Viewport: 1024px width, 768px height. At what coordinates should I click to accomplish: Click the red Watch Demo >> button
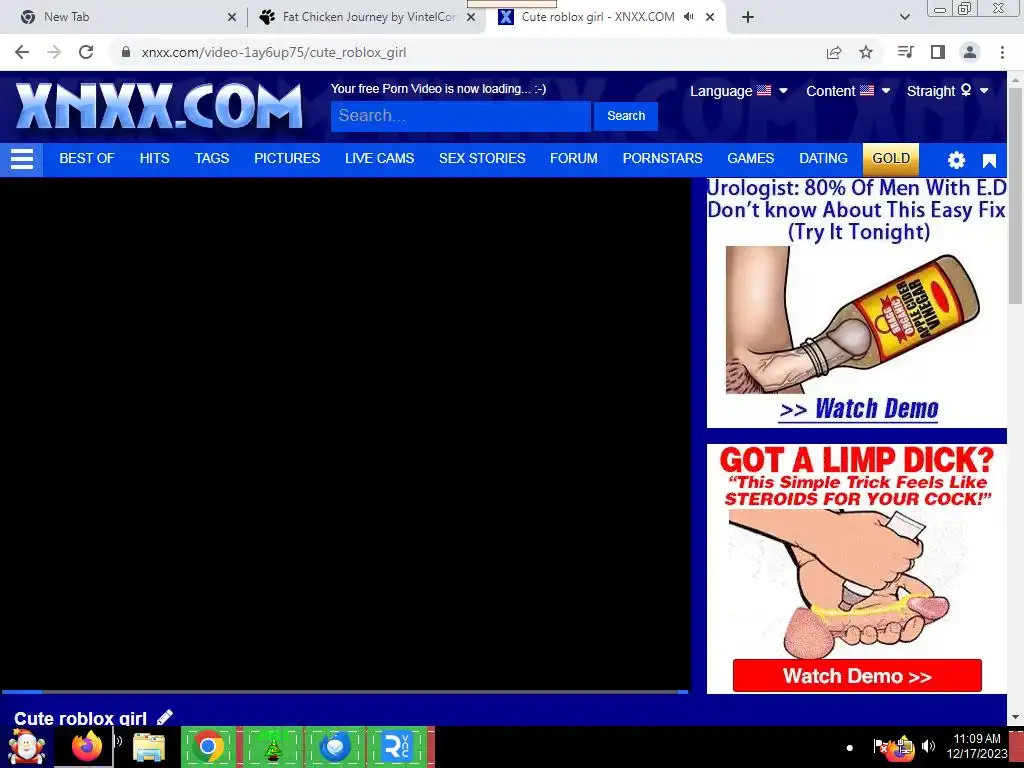[x=857, y=675]
